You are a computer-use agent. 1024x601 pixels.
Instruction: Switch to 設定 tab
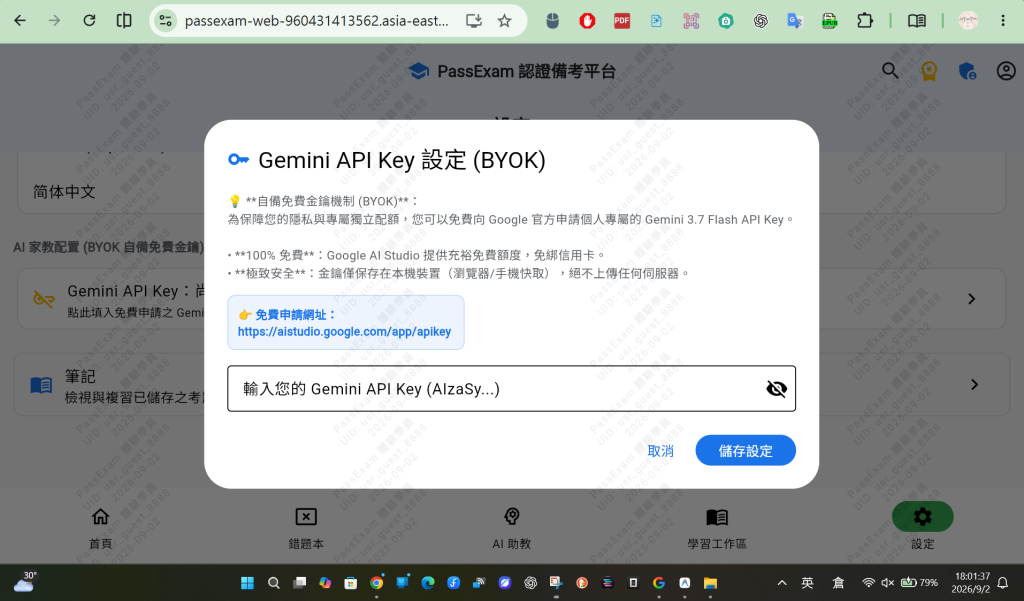(923, 528)
